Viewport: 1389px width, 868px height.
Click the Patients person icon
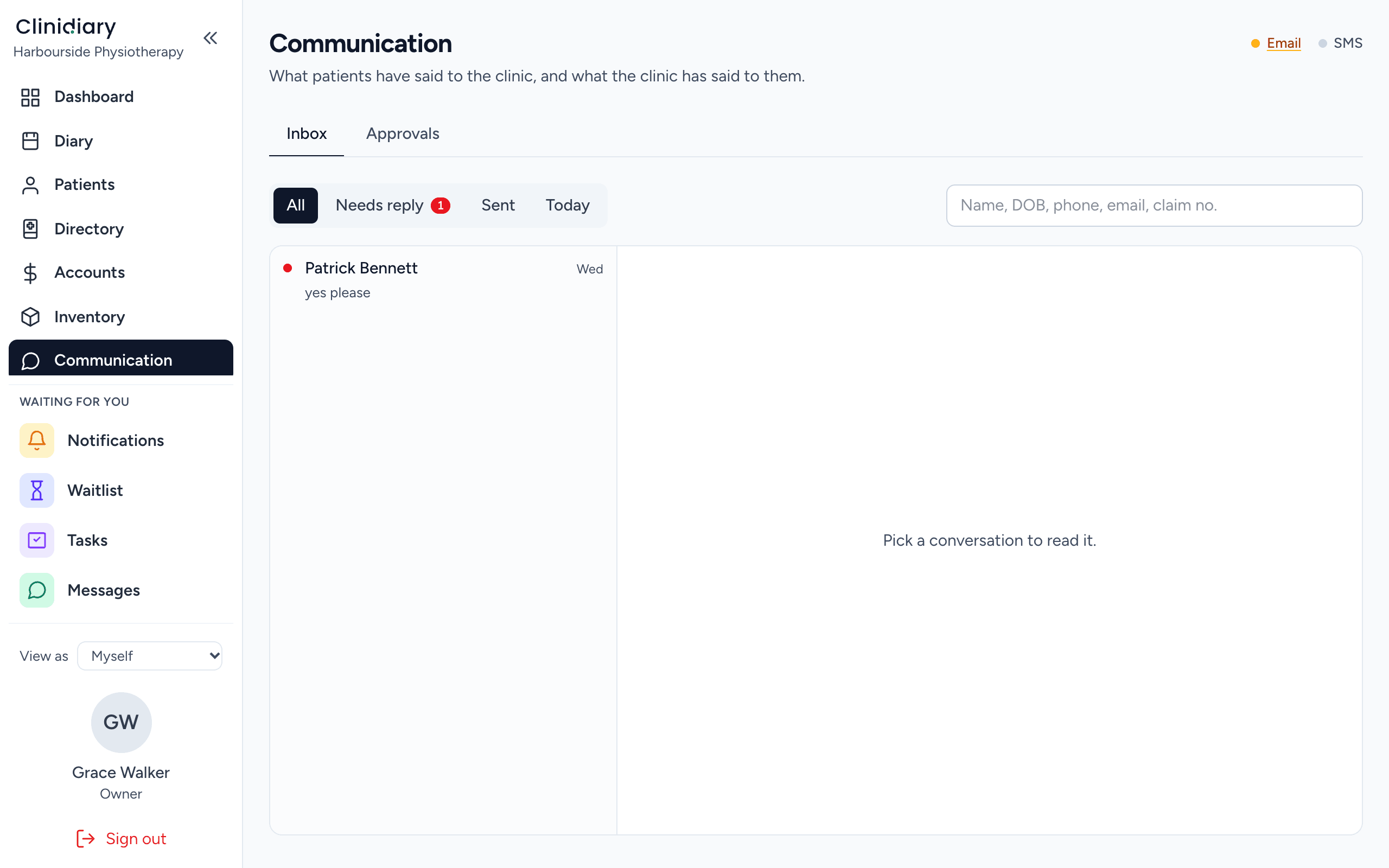[x=30, y=185]
